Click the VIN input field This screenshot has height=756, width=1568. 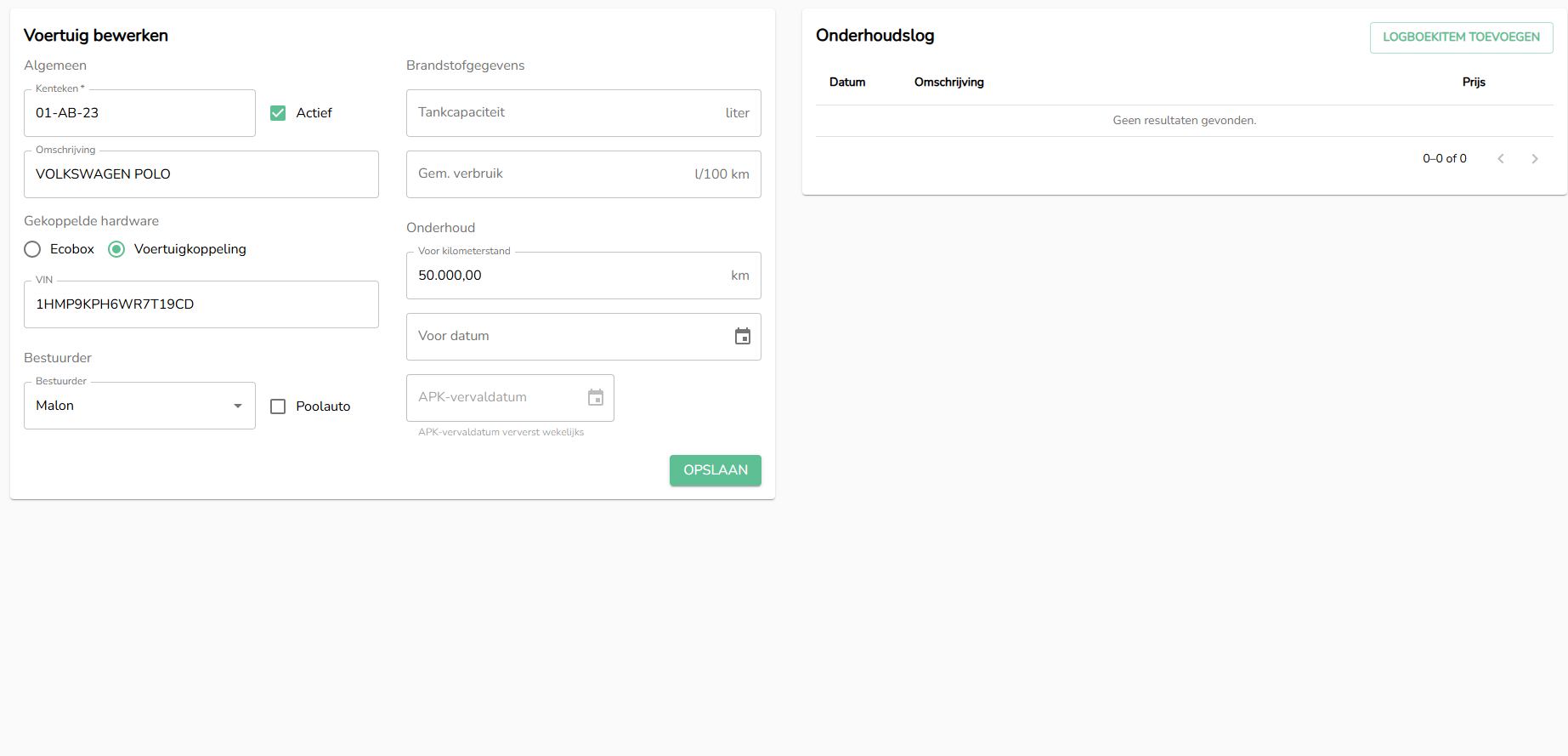point(201,304)
